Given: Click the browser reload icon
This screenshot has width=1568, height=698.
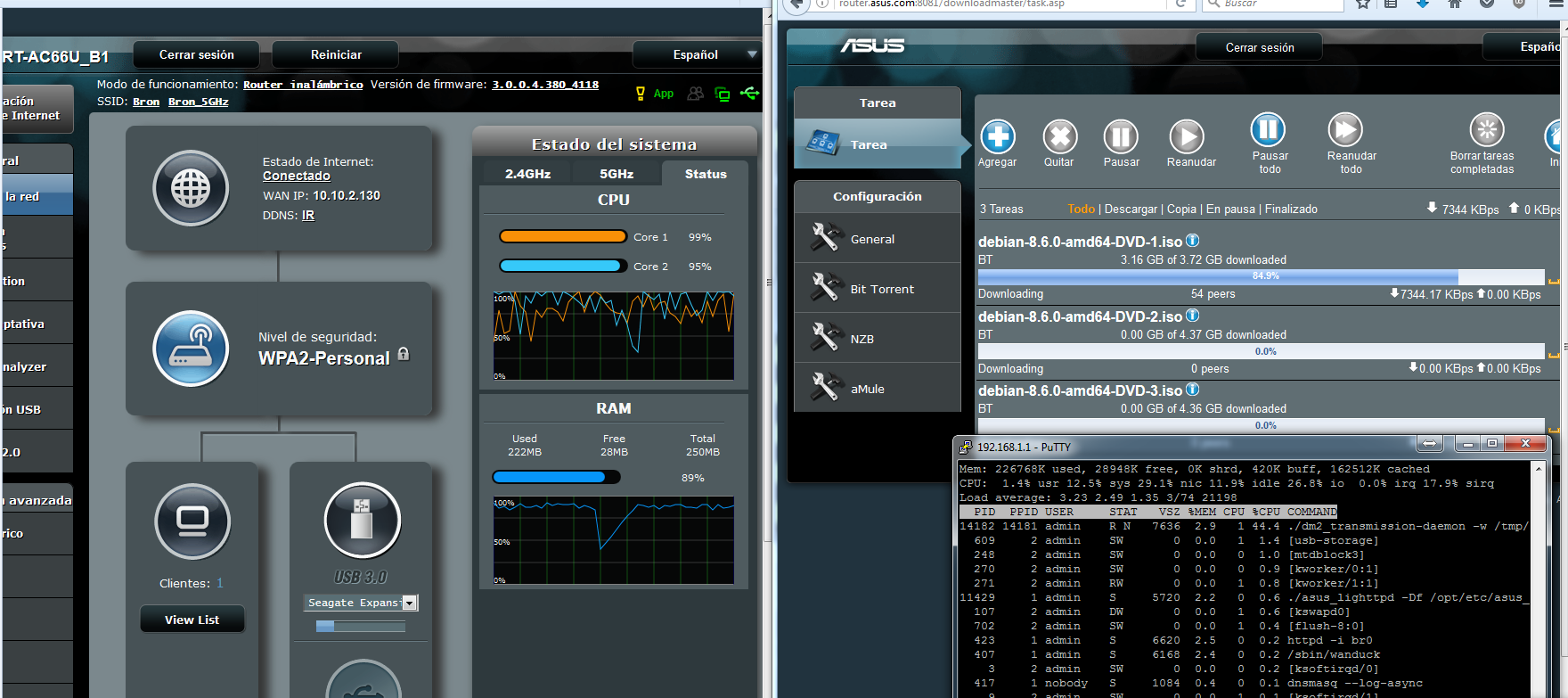Looking at the screenshot, I should tap(1180, 4).
